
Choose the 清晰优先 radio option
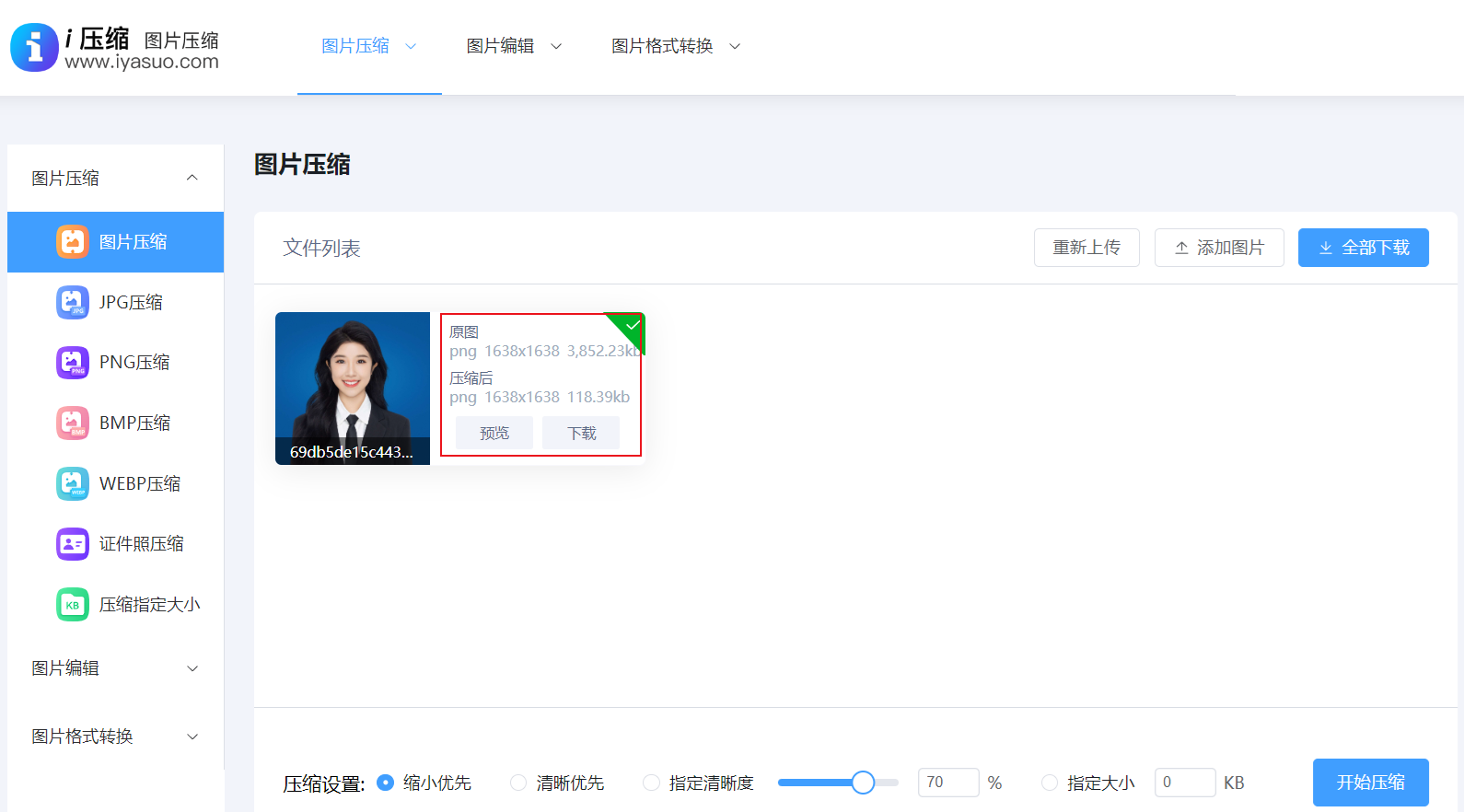pos(518,783)
